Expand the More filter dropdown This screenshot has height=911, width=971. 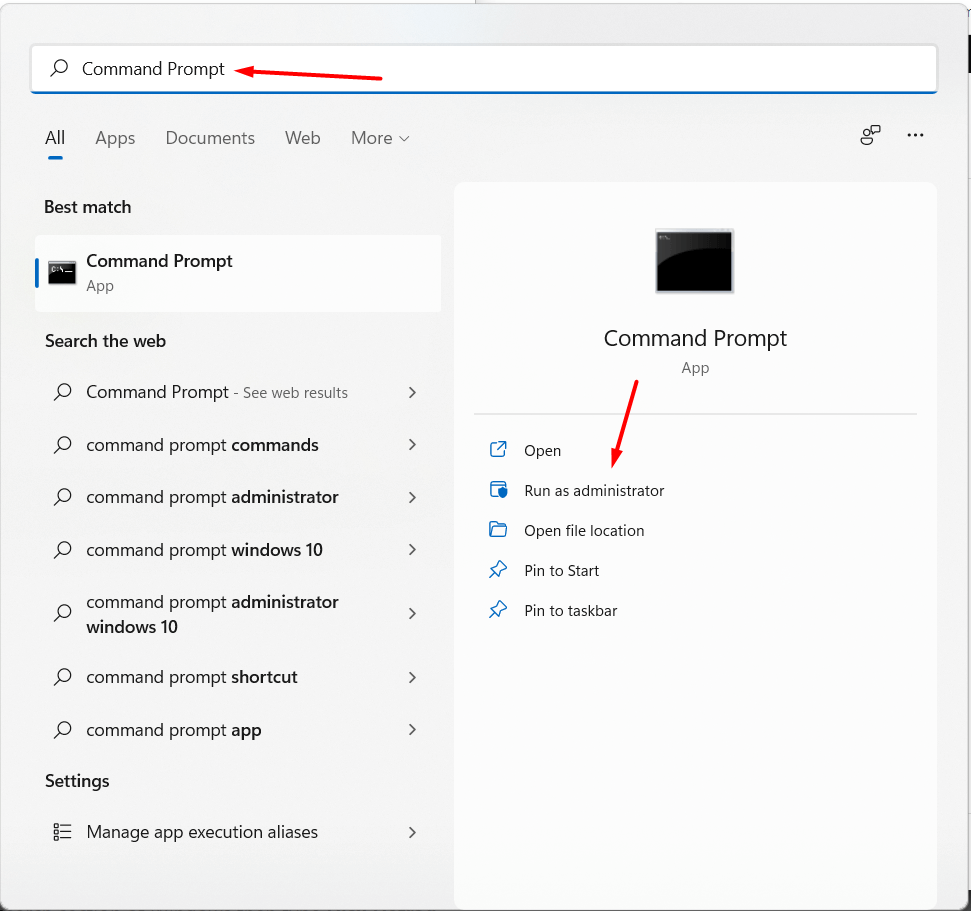(x=380, y=138)
